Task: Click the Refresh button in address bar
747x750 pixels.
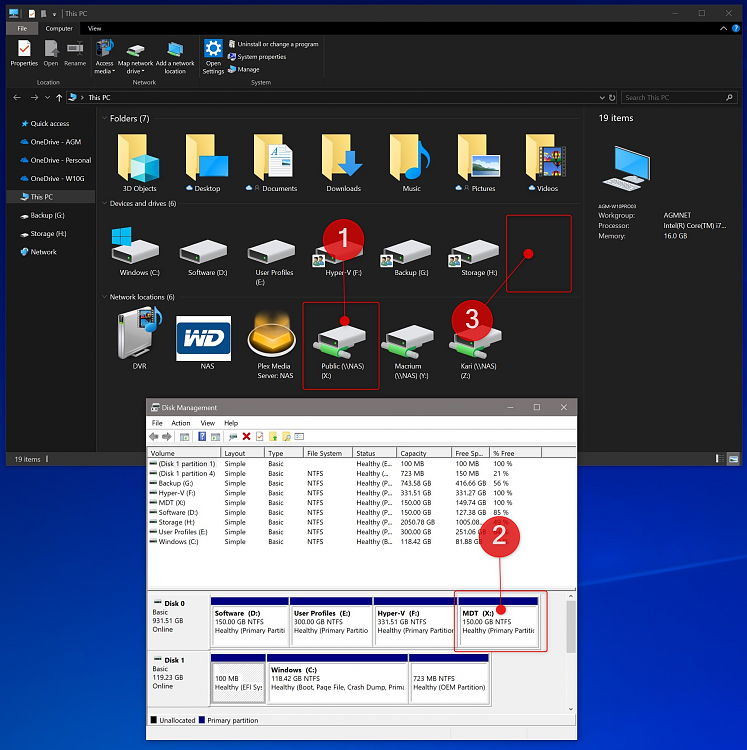Action: point(612,98)
